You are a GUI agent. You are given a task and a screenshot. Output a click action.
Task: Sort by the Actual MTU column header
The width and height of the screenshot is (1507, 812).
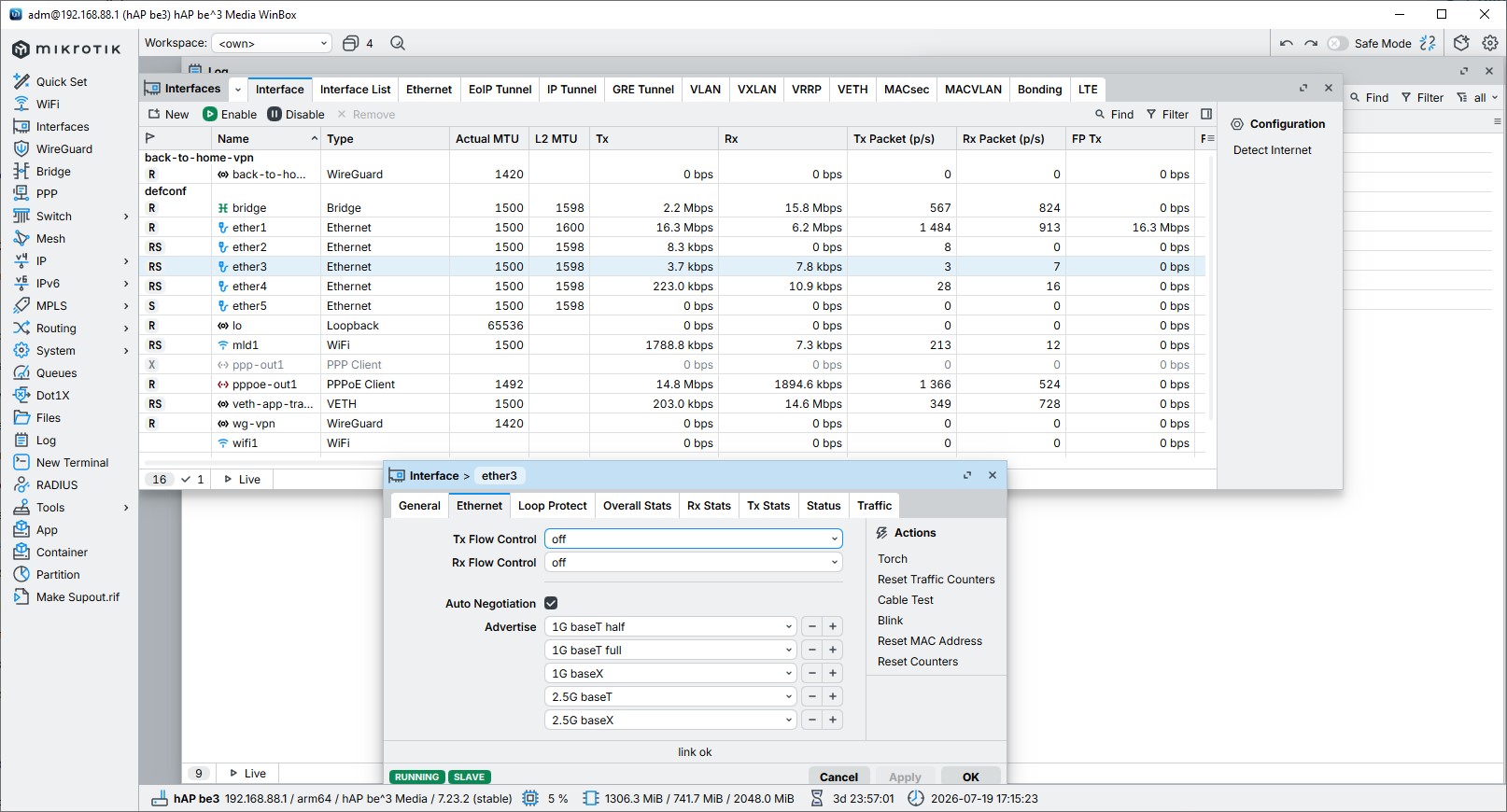487,138
